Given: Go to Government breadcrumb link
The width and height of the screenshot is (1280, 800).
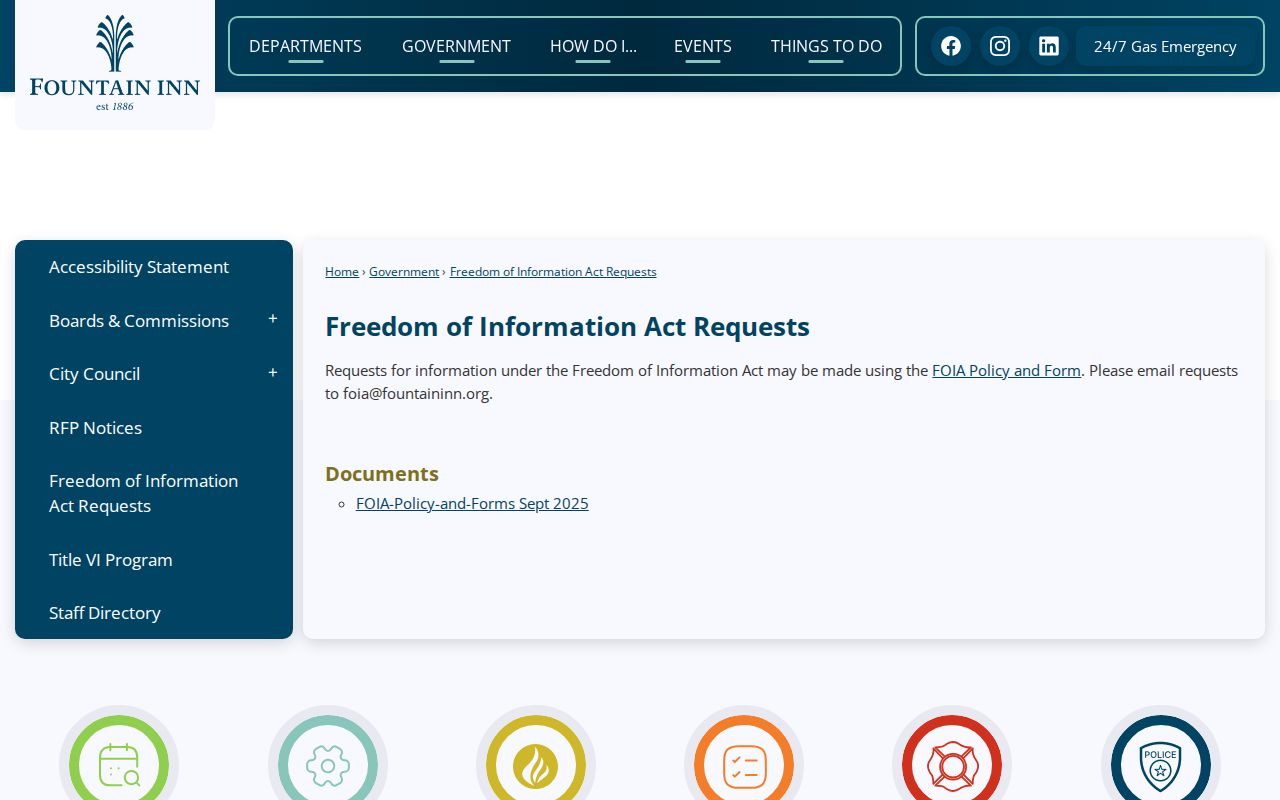Looking at the screenshot, I should pyautogui.click(x=404, y=272).
